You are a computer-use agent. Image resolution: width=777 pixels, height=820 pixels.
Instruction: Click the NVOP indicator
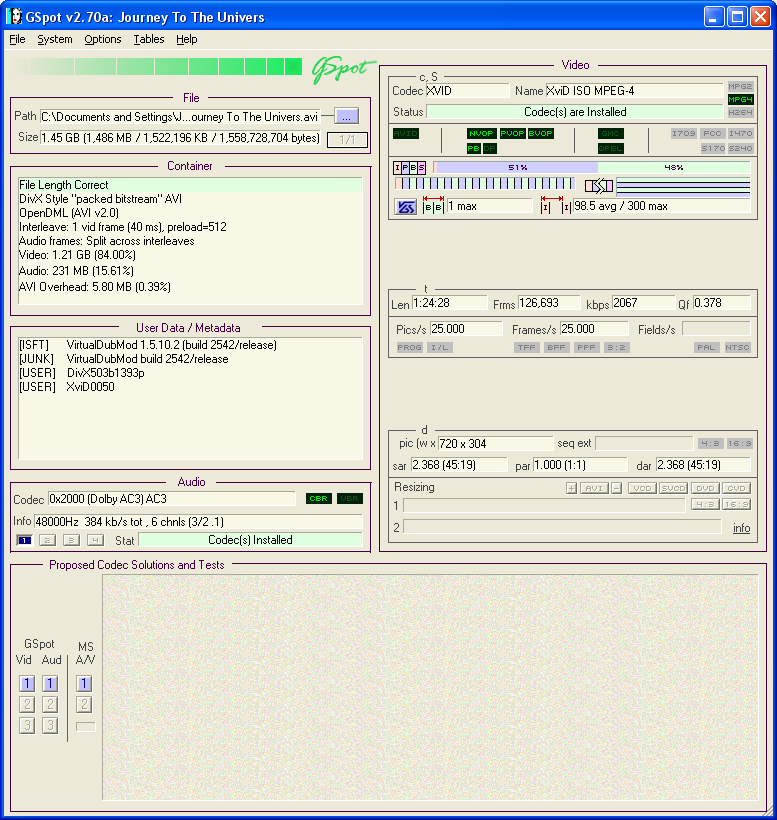[481, 133]
